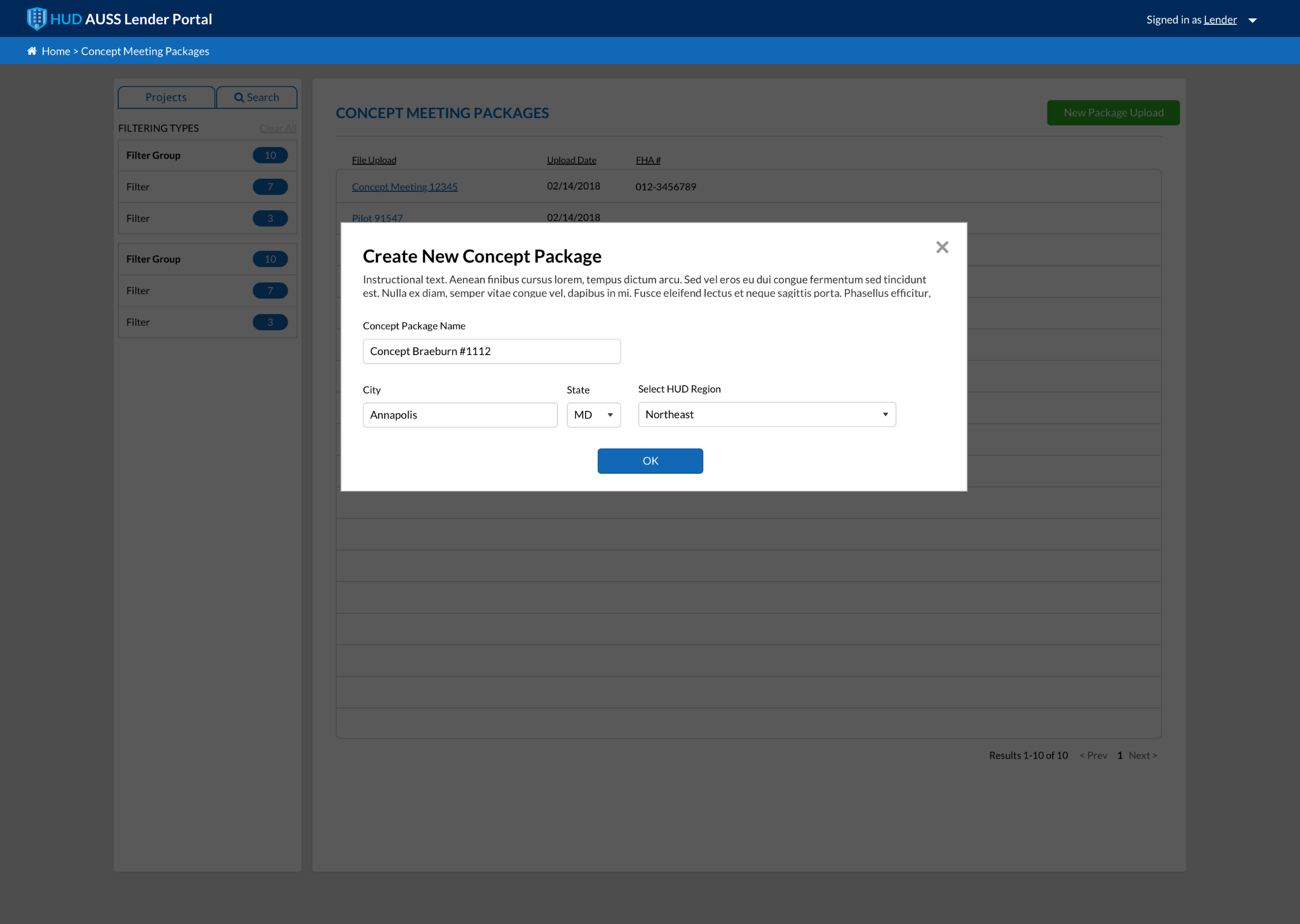
Task: Switch to the Projects tab
Action: click(x=166, y=97)
